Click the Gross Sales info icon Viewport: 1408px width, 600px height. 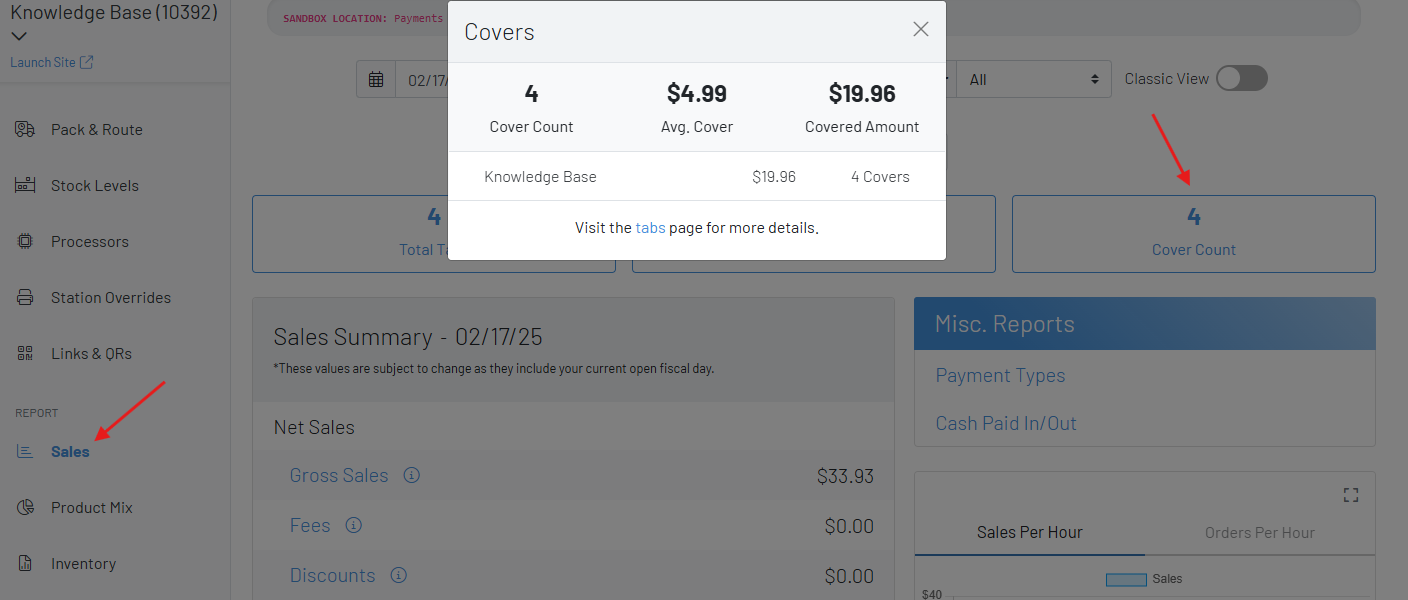pos(411,476)
